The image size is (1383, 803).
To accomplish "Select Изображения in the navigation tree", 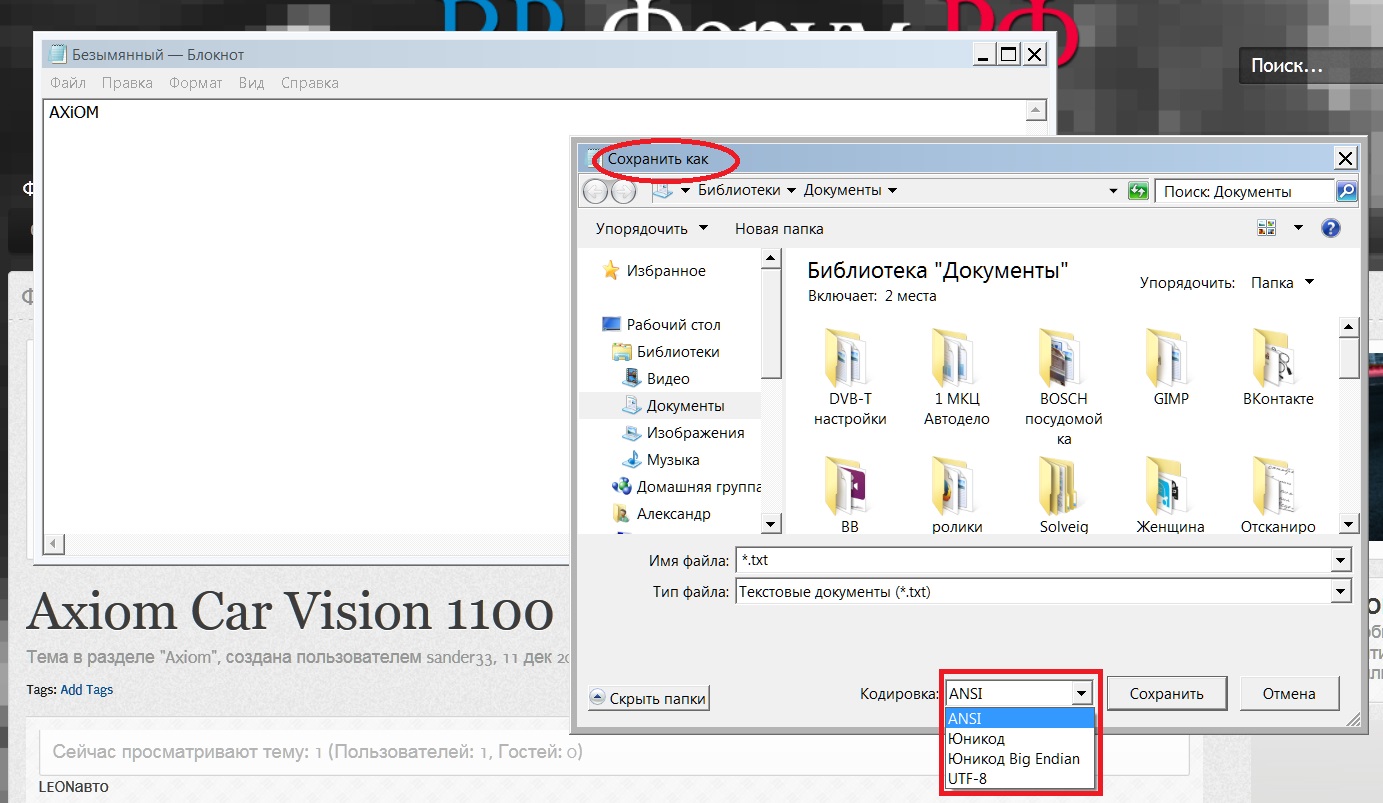I will [694, 433].
